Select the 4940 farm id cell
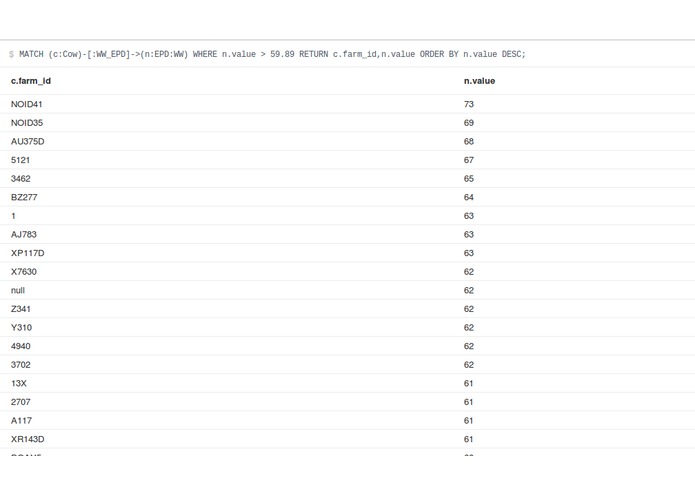The image size is (695, 494). pyautogui.click(x=21, y=346)
